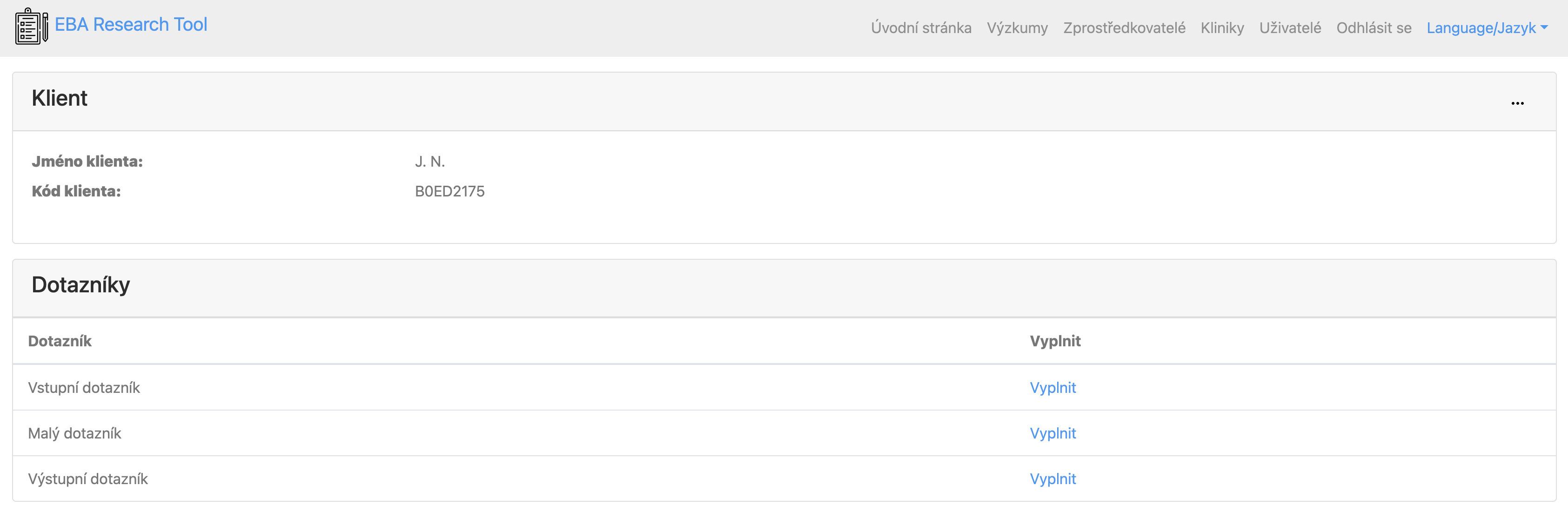
Task: Click Vyplnit for Vstupní dotazník
Action: click(1052, 388)
